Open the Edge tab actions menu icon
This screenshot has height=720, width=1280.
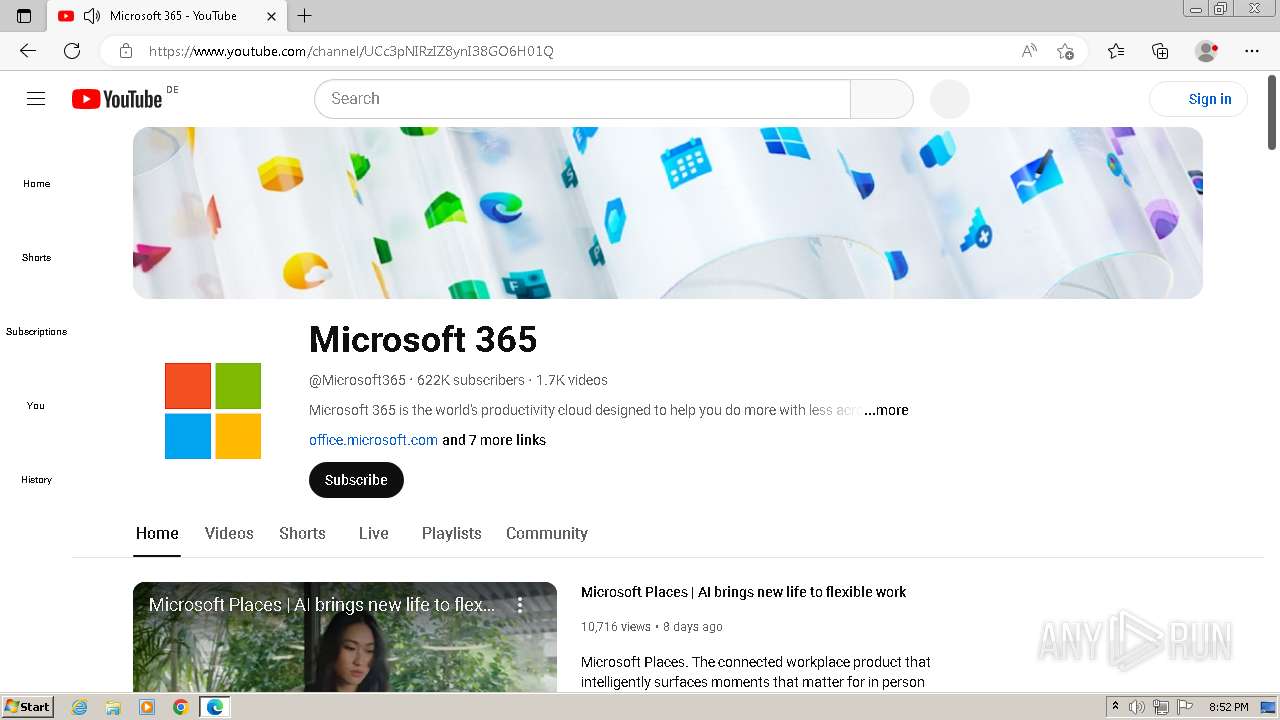coord(24,16)
